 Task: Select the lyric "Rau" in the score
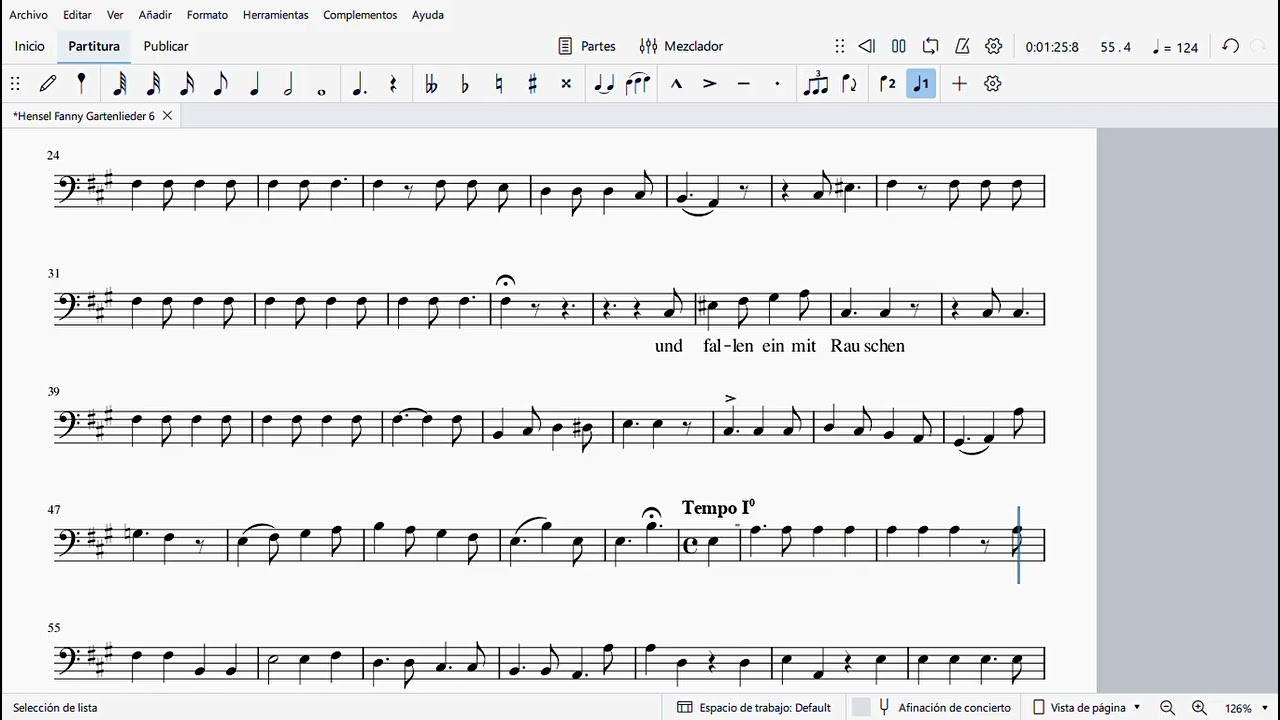pyautogui.click(x=846, y=346)
